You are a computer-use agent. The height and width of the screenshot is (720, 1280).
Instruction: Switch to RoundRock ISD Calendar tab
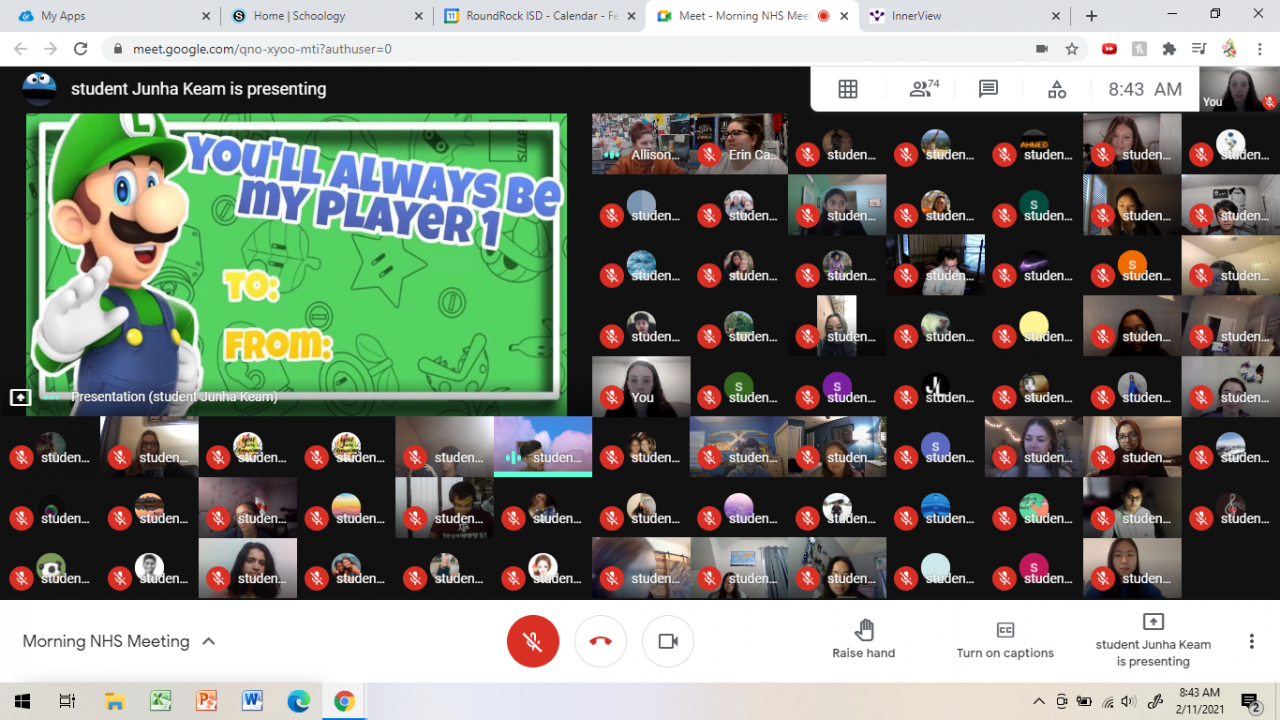click(x=540, y=16)
